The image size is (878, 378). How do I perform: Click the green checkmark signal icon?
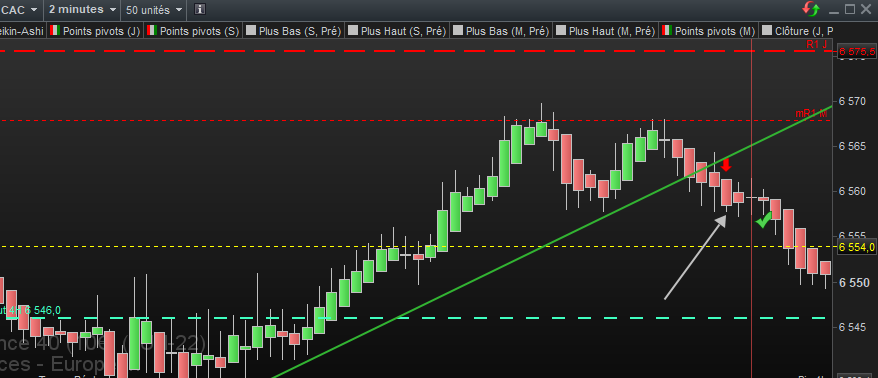coord(763,221)
